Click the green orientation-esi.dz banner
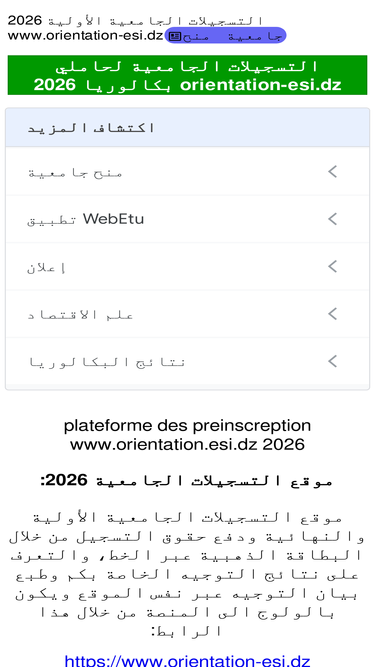 (x=188, y=75)
